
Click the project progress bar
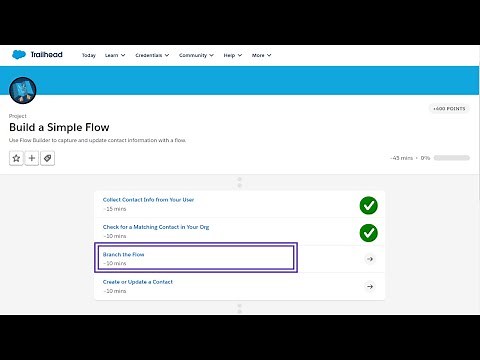point(452,158)
